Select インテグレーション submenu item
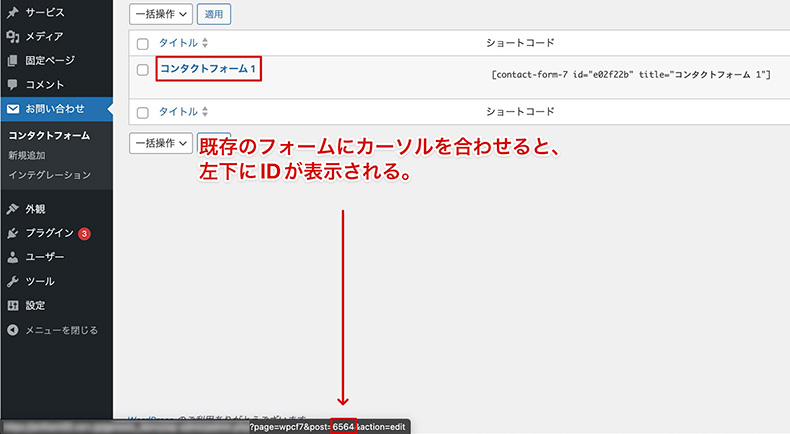This screenshot has width=790, height=434. coord(49,175)
